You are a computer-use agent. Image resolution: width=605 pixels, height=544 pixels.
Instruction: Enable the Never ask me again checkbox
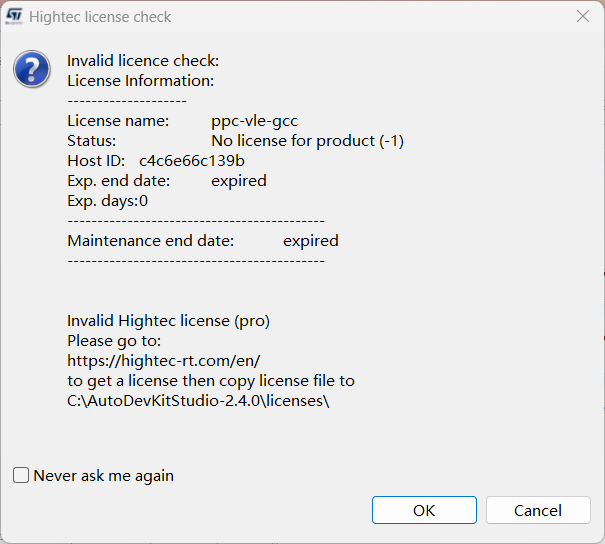[x=21, y=475]
